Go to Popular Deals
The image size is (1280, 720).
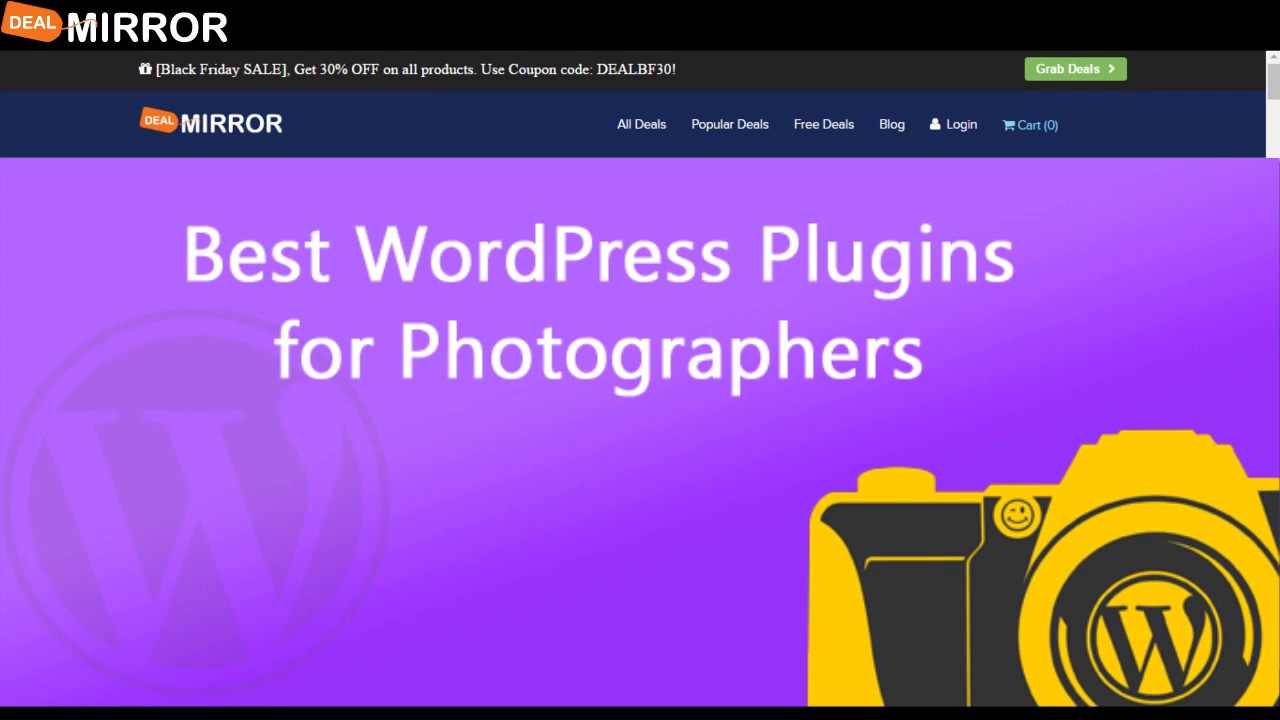(730, 124)
